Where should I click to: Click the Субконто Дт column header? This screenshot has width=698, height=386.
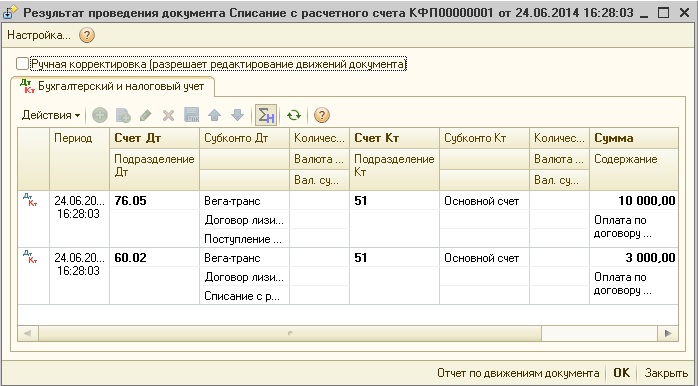(244, 138)
